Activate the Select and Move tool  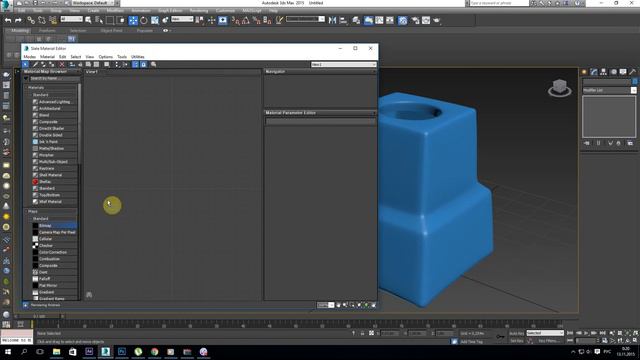tap(133, 20)
